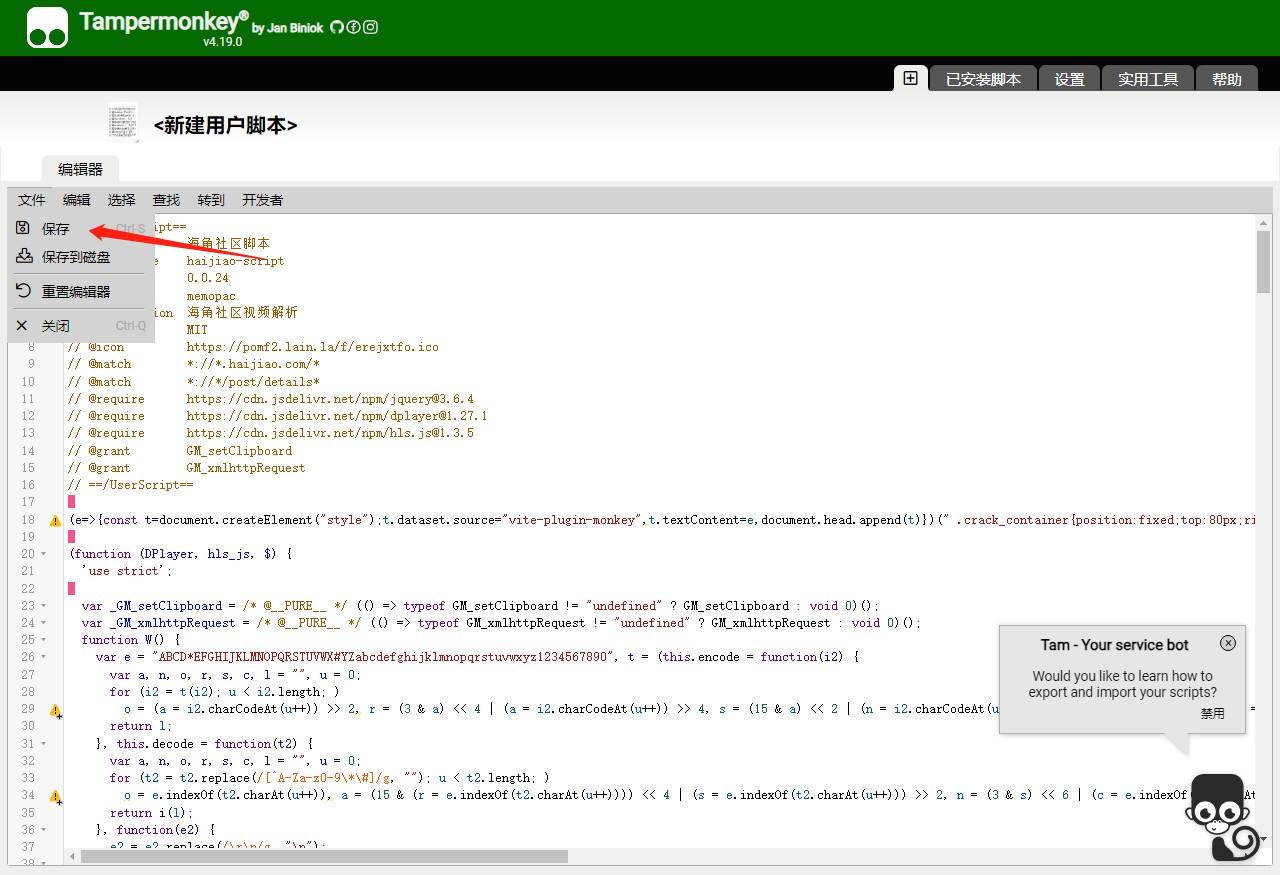The image size is (1280, 875).
Task: Click the hls.js@1.3.5 require URL
Action: 330,433
